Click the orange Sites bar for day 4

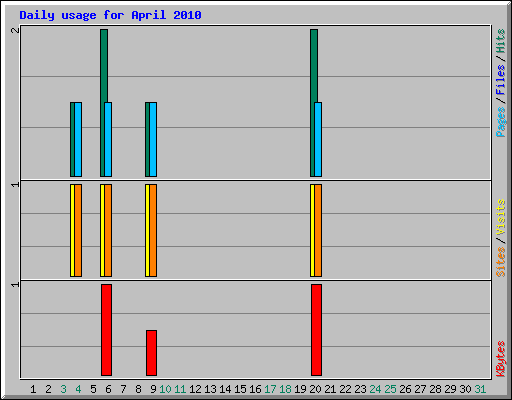(78, 230)
